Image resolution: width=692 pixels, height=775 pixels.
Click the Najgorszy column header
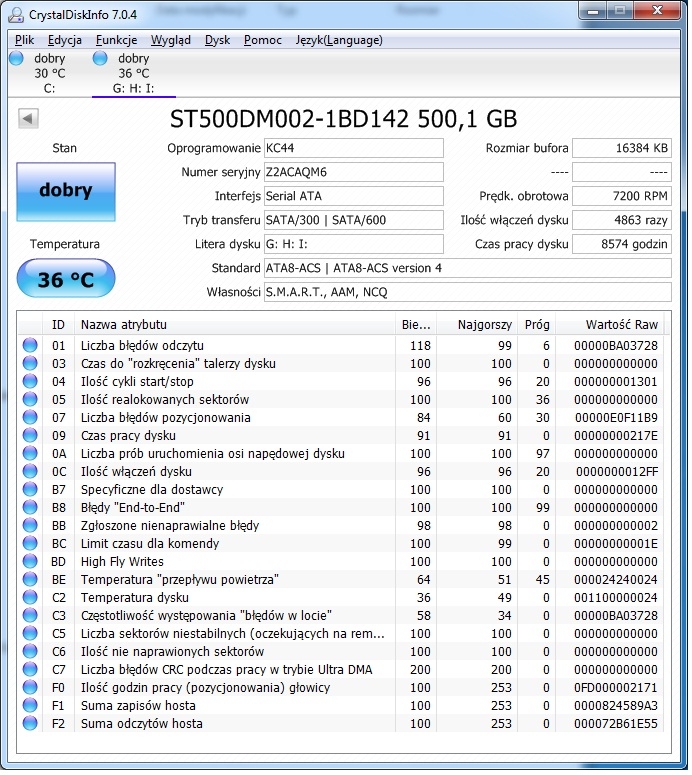pos(477,325)
